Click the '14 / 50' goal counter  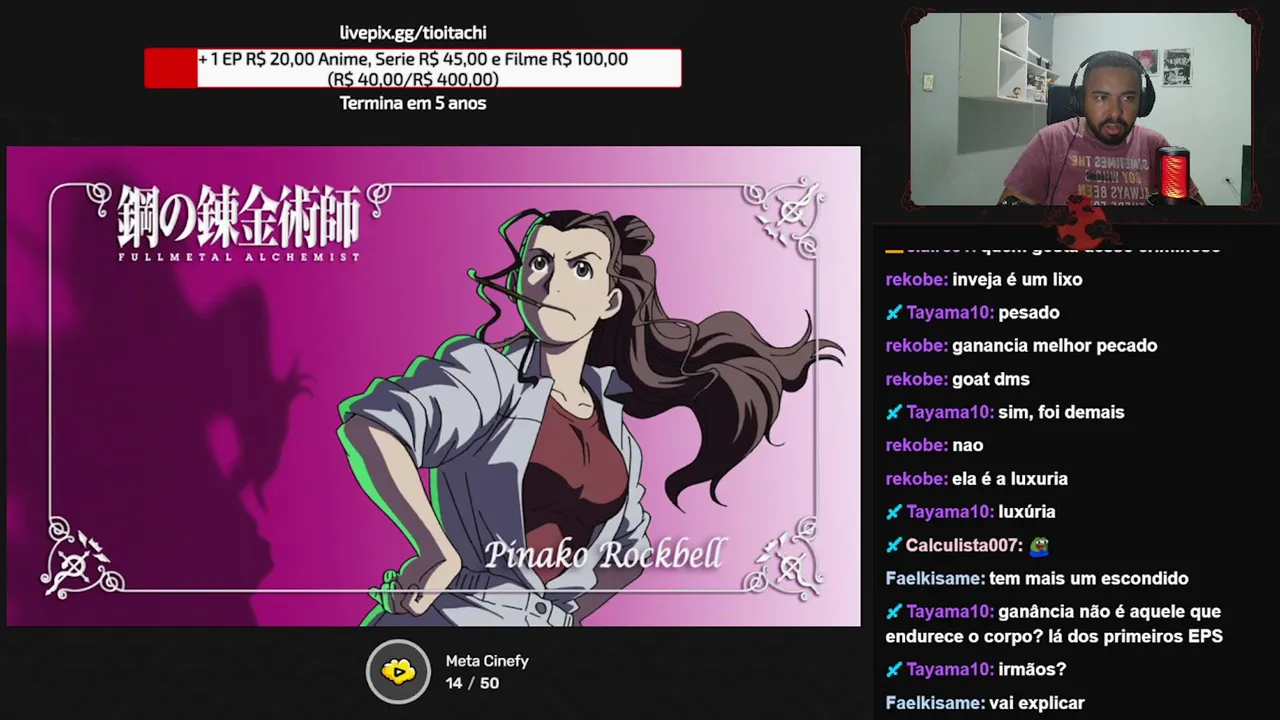tap(472, 683)
